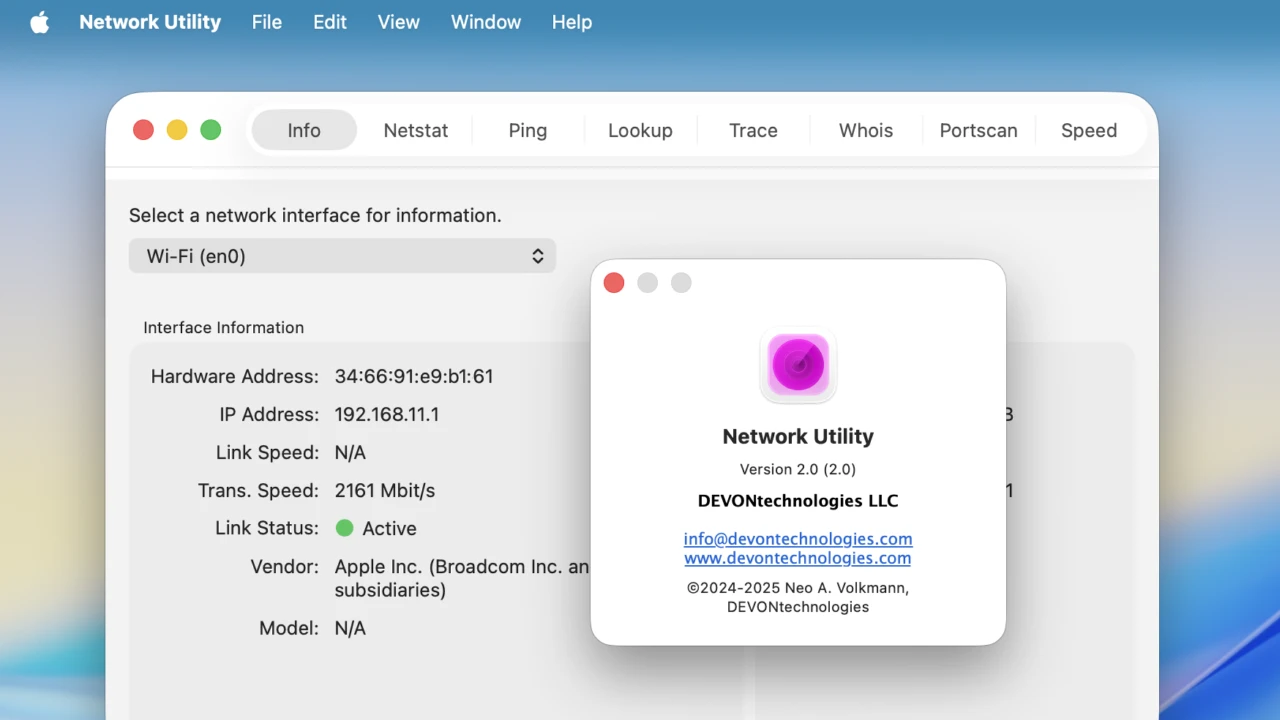Open the Apple menu
1280x720 pixels.
click(x=39, y=22)
